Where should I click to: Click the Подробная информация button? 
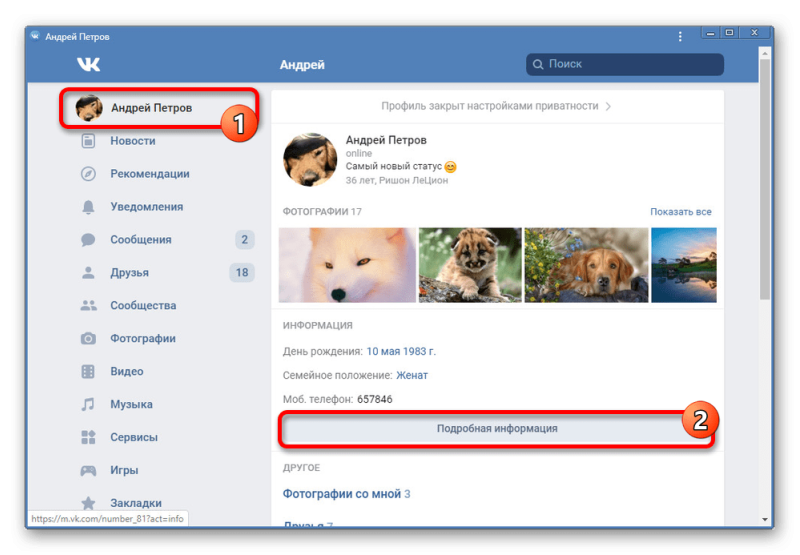coord(496,428)
